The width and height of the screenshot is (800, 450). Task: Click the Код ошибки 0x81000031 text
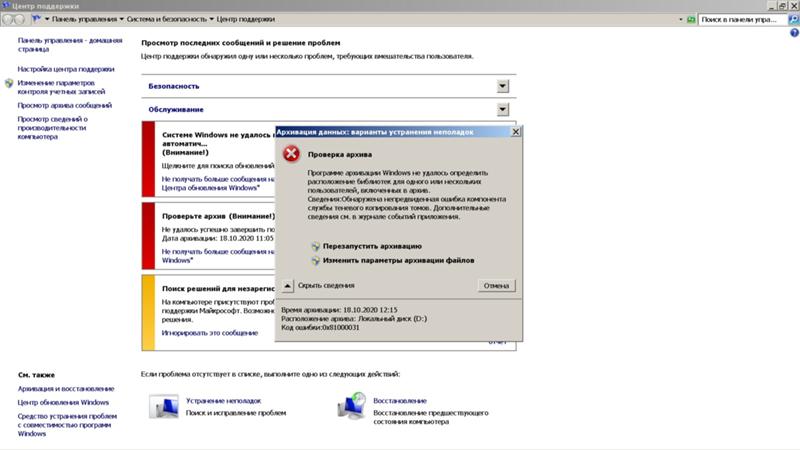pos(320,328)
